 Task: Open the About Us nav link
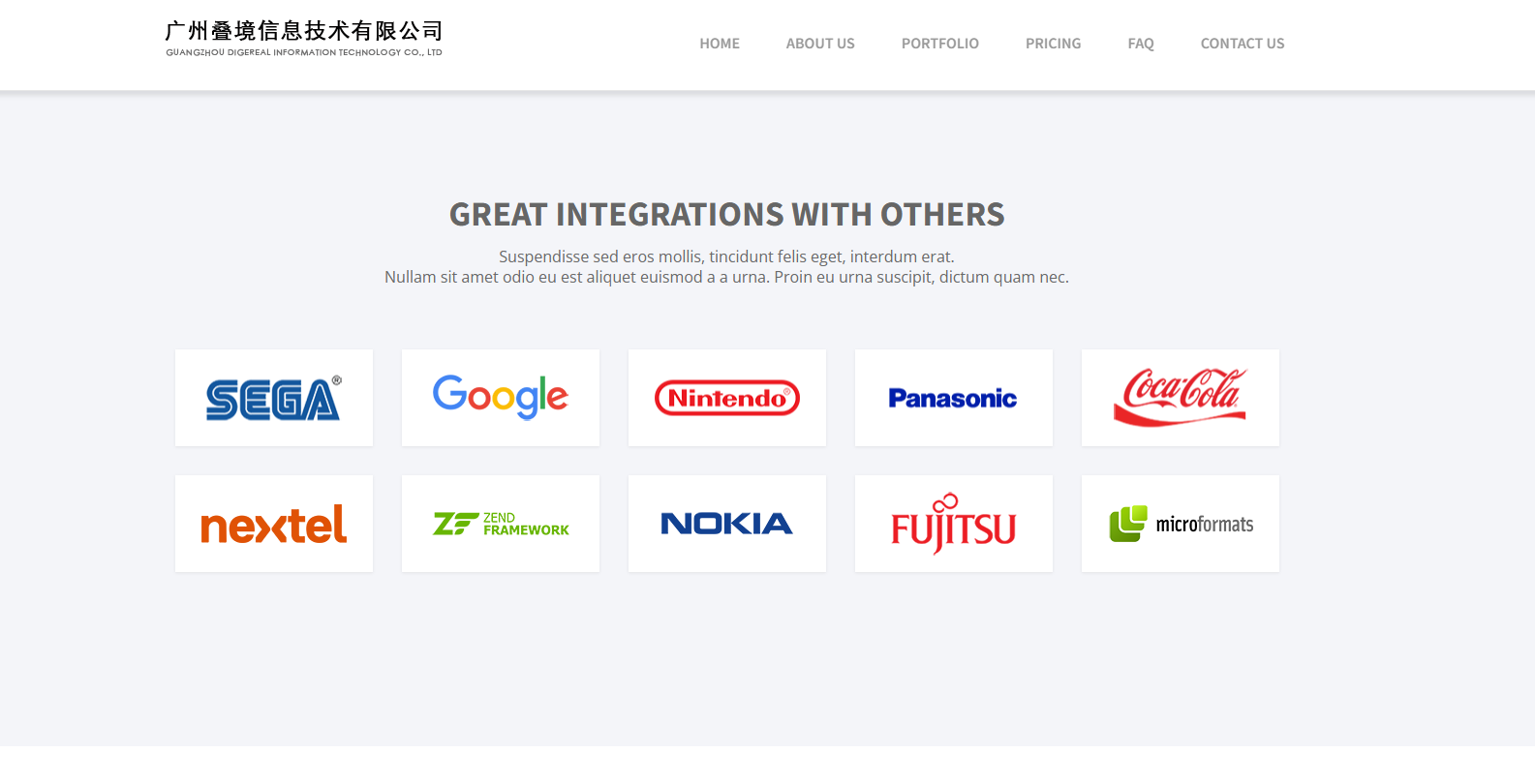point(820,44)
